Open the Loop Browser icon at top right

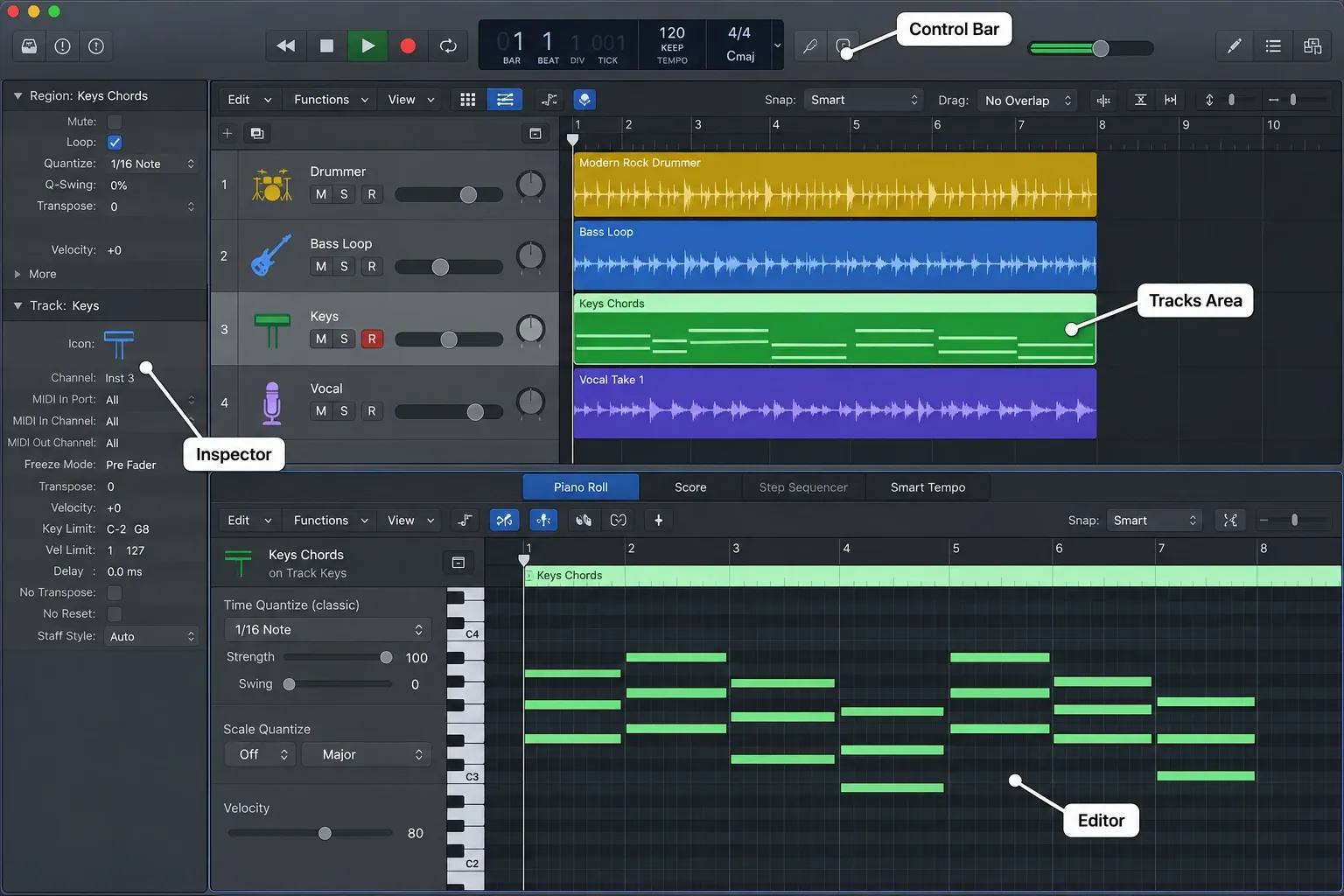click(x=1312, y=46)
